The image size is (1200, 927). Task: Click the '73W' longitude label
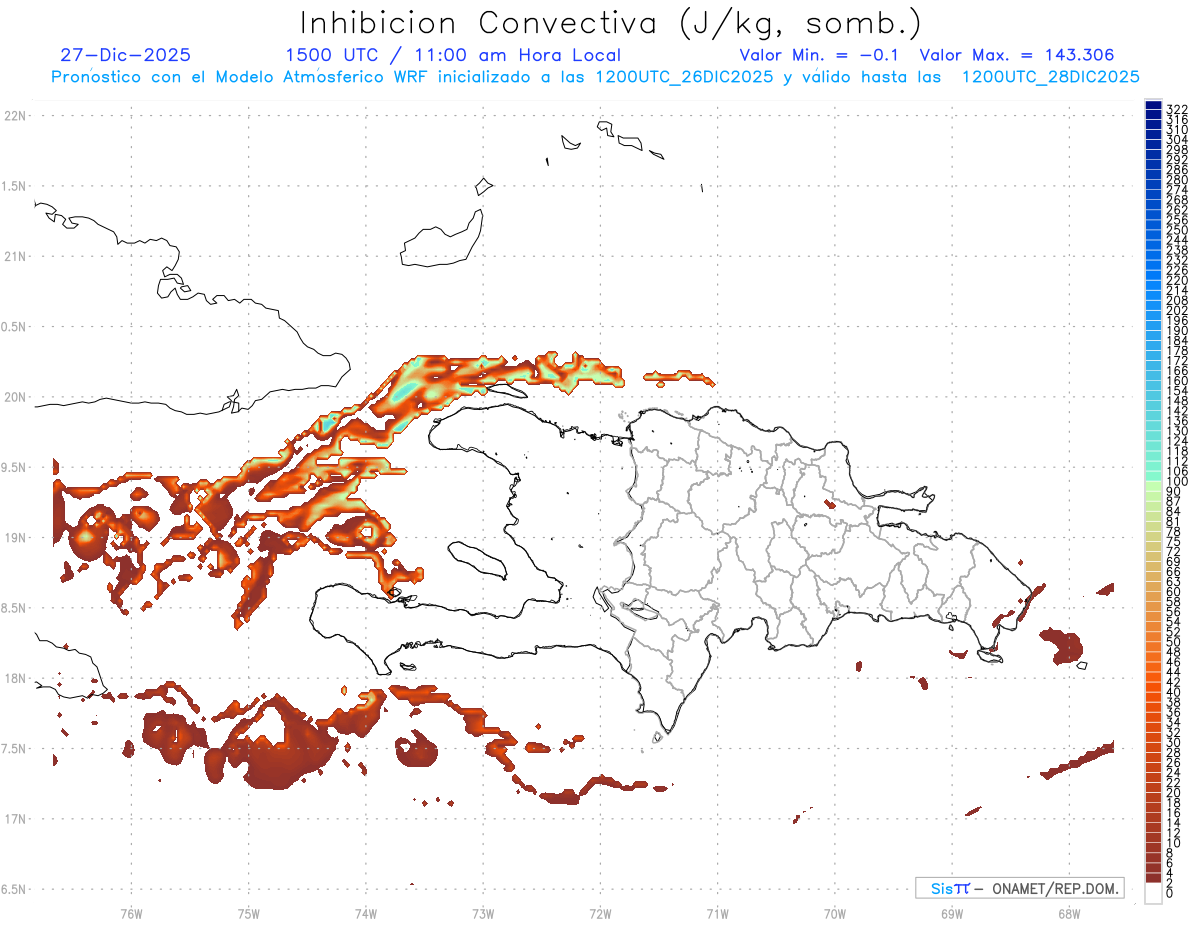[x=483, y=913]
